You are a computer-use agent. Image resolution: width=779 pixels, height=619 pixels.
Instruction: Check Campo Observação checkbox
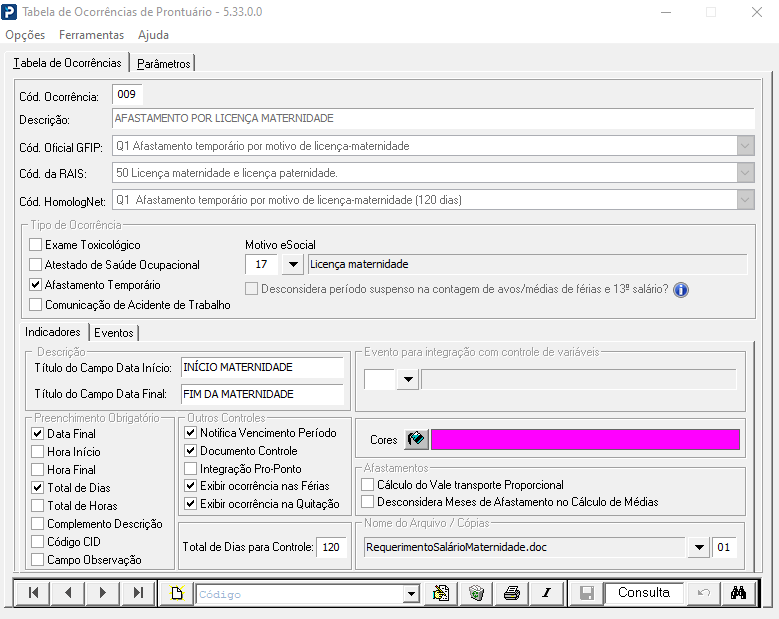click(37, 560)
